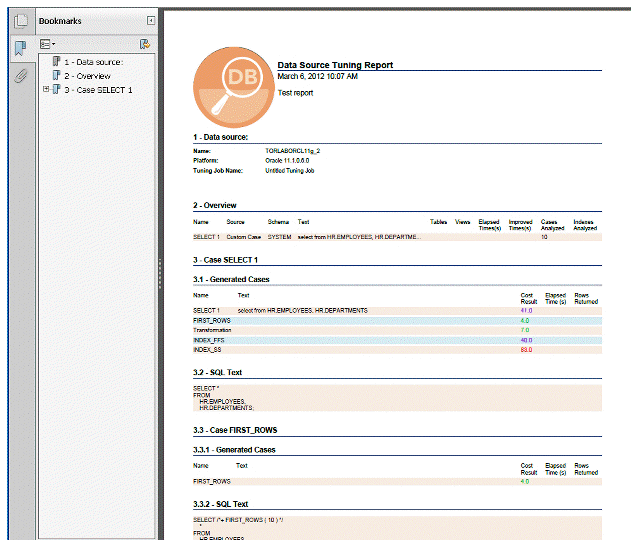Click platform value 'Oracle 11.1.0.6.0'
640x548 pixels.
(x=287, y=161)
